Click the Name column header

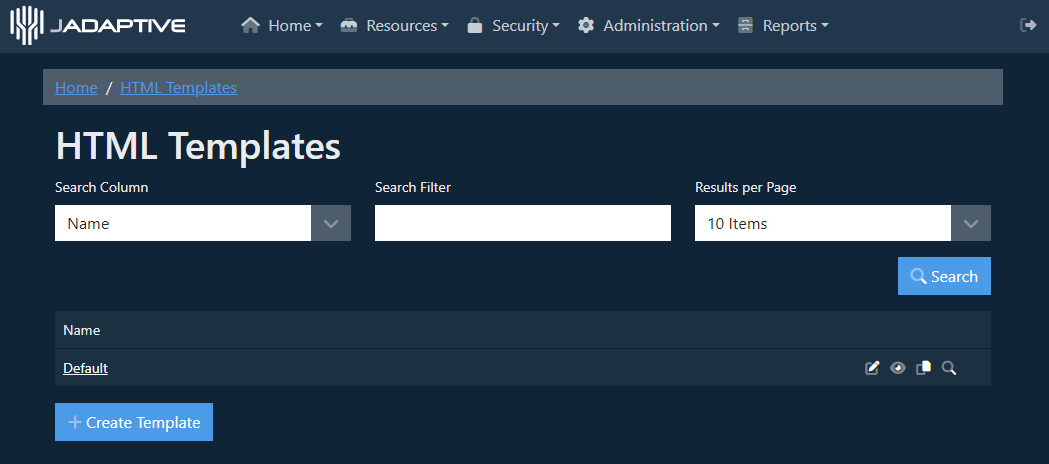pos(82,330)
